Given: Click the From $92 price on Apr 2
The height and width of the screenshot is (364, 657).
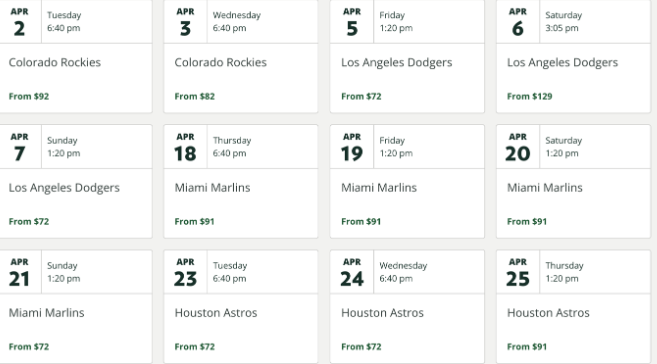Looking at the screenshot, I should (x=29, y=96).
